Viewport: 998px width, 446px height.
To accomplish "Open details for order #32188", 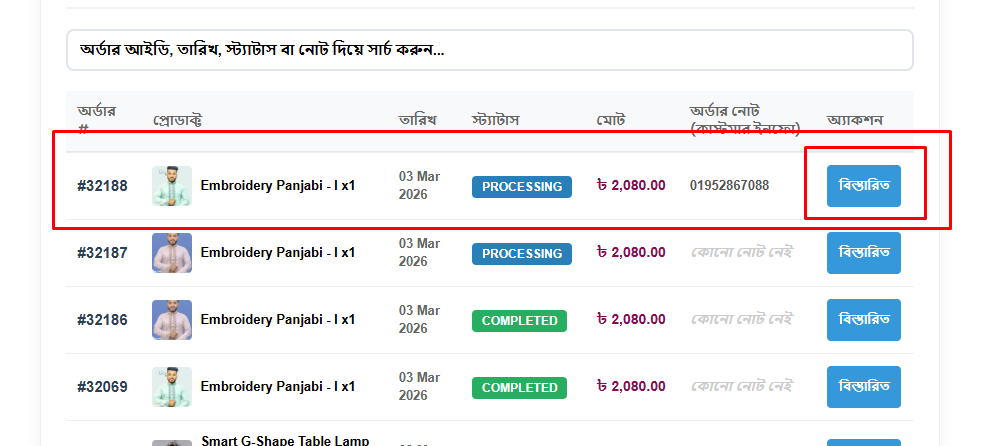I will 863,186.
